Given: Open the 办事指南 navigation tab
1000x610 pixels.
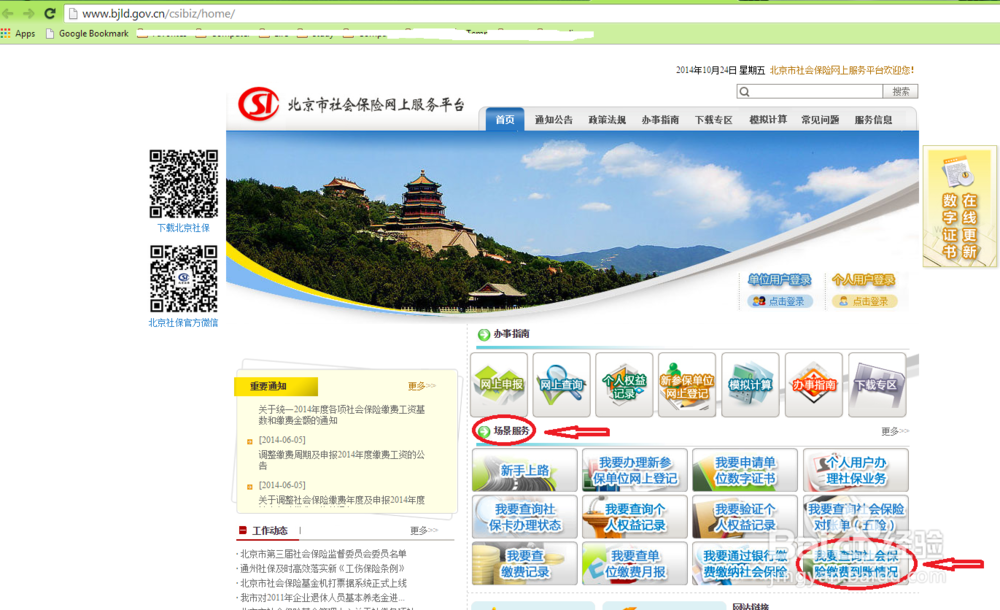Looking at the screenshot, I should (660, 119).
